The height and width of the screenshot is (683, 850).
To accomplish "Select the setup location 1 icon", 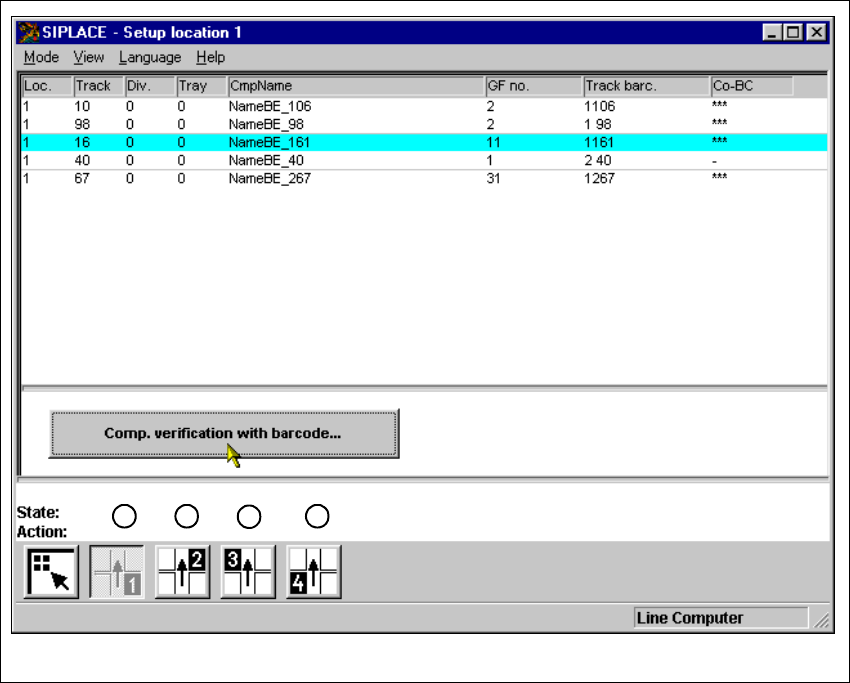I will pyautogui.click(x=117, y=572).
